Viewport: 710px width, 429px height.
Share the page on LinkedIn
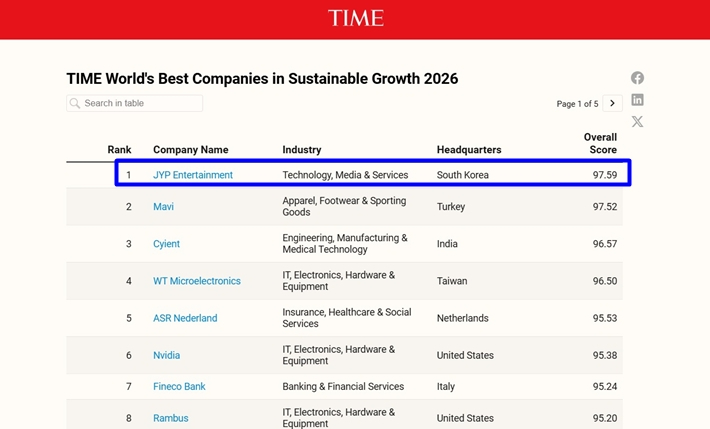pos(637,100)
